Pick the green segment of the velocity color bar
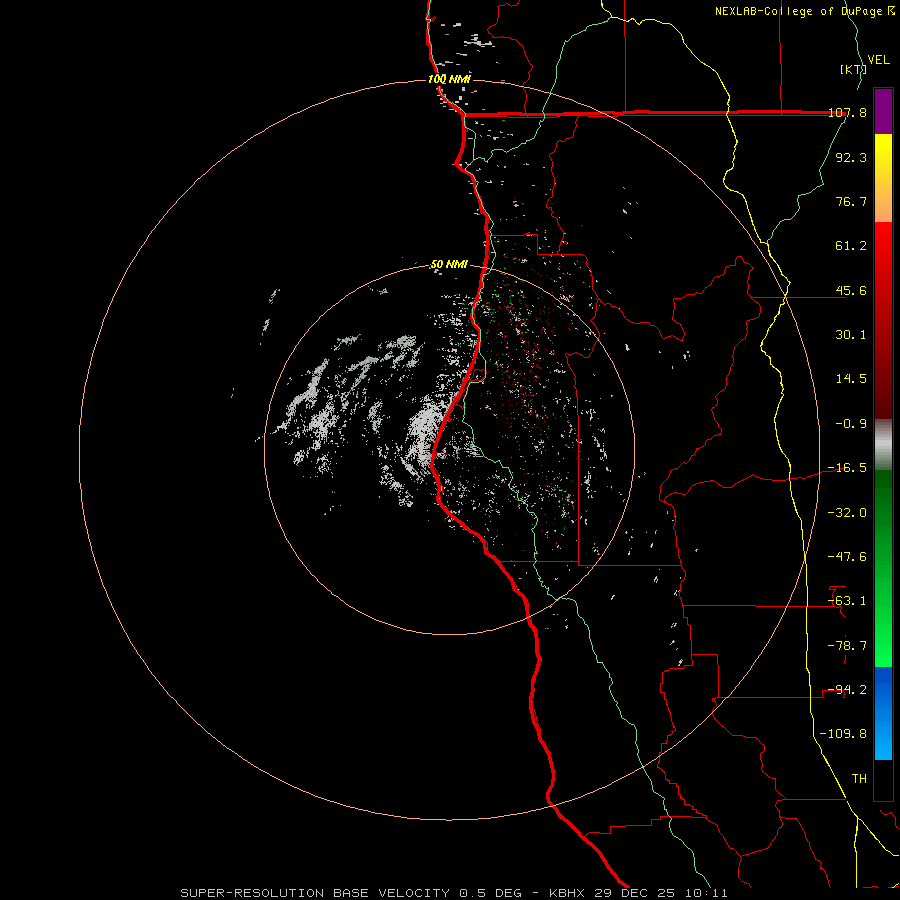This screenshot has height=900, width=900. tap(883, 568)
